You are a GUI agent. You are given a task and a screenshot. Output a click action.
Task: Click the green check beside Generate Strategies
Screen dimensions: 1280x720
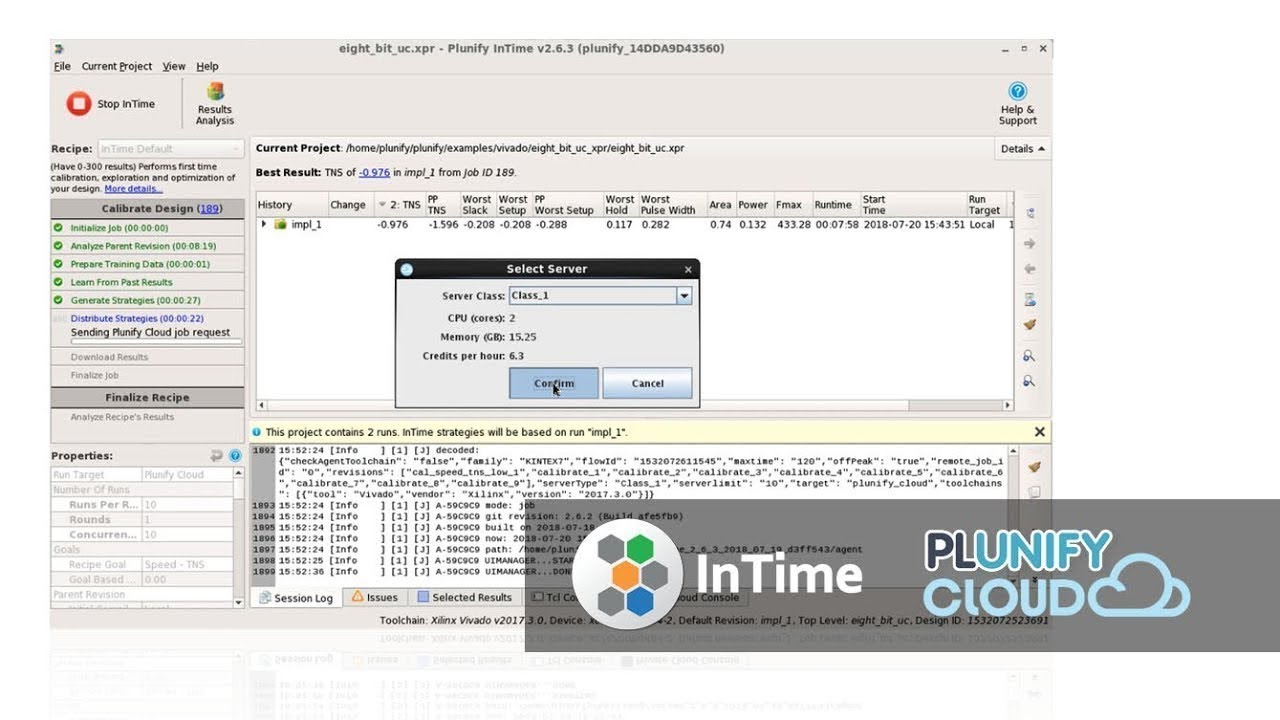59,300
